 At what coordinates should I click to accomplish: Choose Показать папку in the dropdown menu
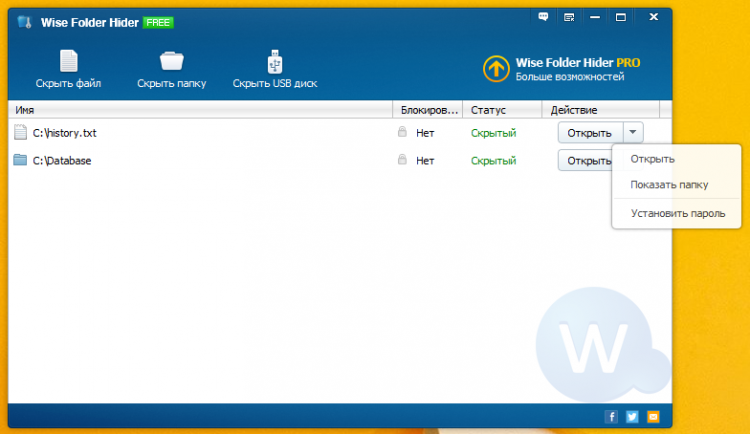point(669,185)
